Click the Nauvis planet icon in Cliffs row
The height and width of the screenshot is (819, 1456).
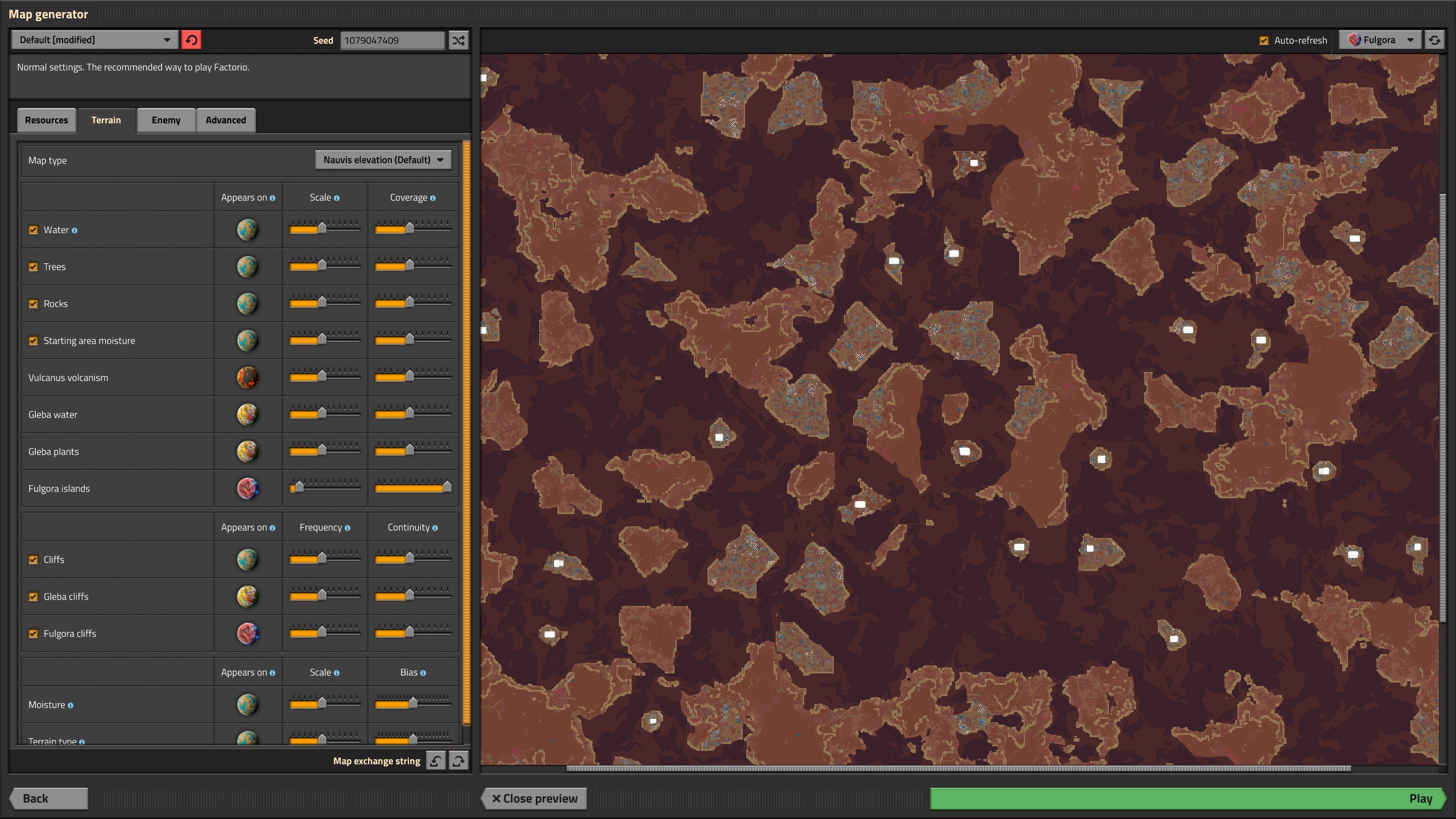(x=247, y=560)
